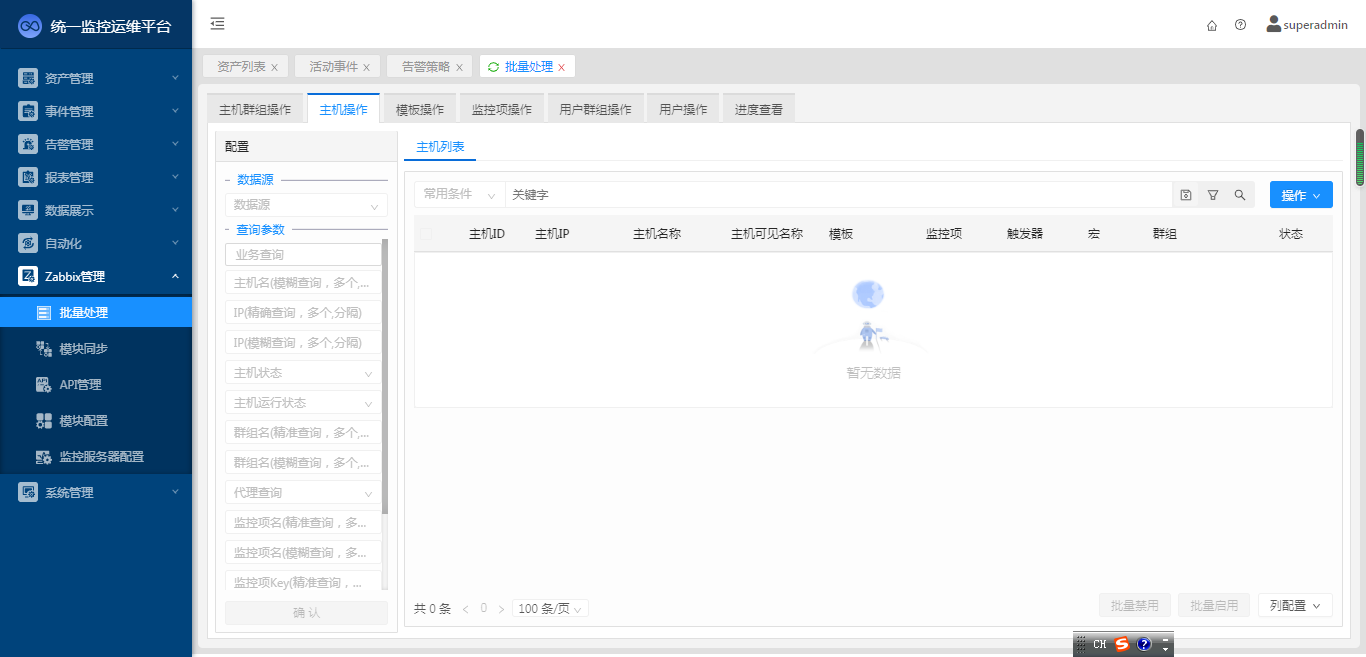Switch to 用户群组操作 tab
Screen dimensions: 1366x657
[x=595, y=109]
